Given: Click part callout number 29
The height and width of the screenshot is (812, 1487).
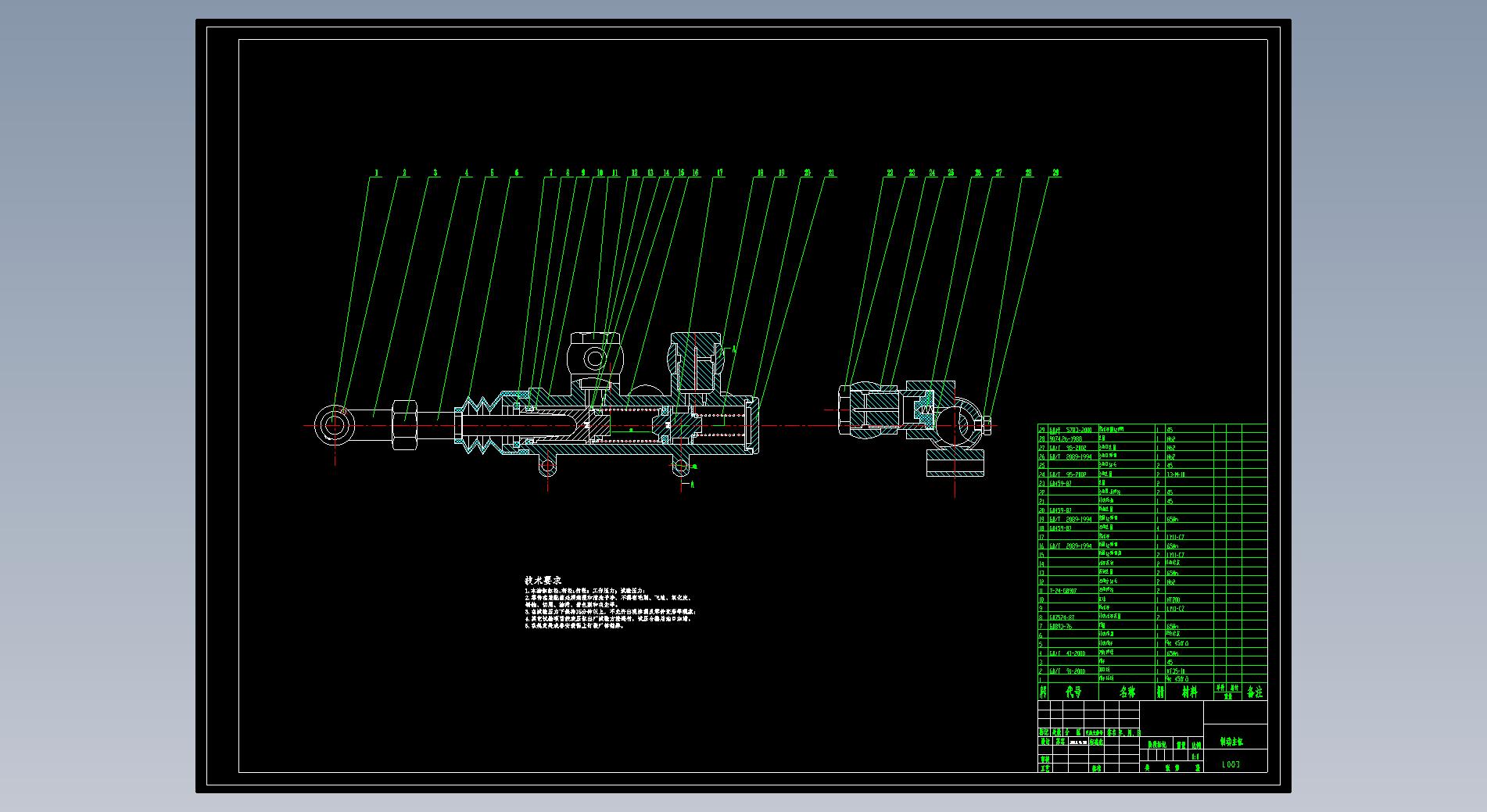Looking at the screenshot, I should (1055, 173).
